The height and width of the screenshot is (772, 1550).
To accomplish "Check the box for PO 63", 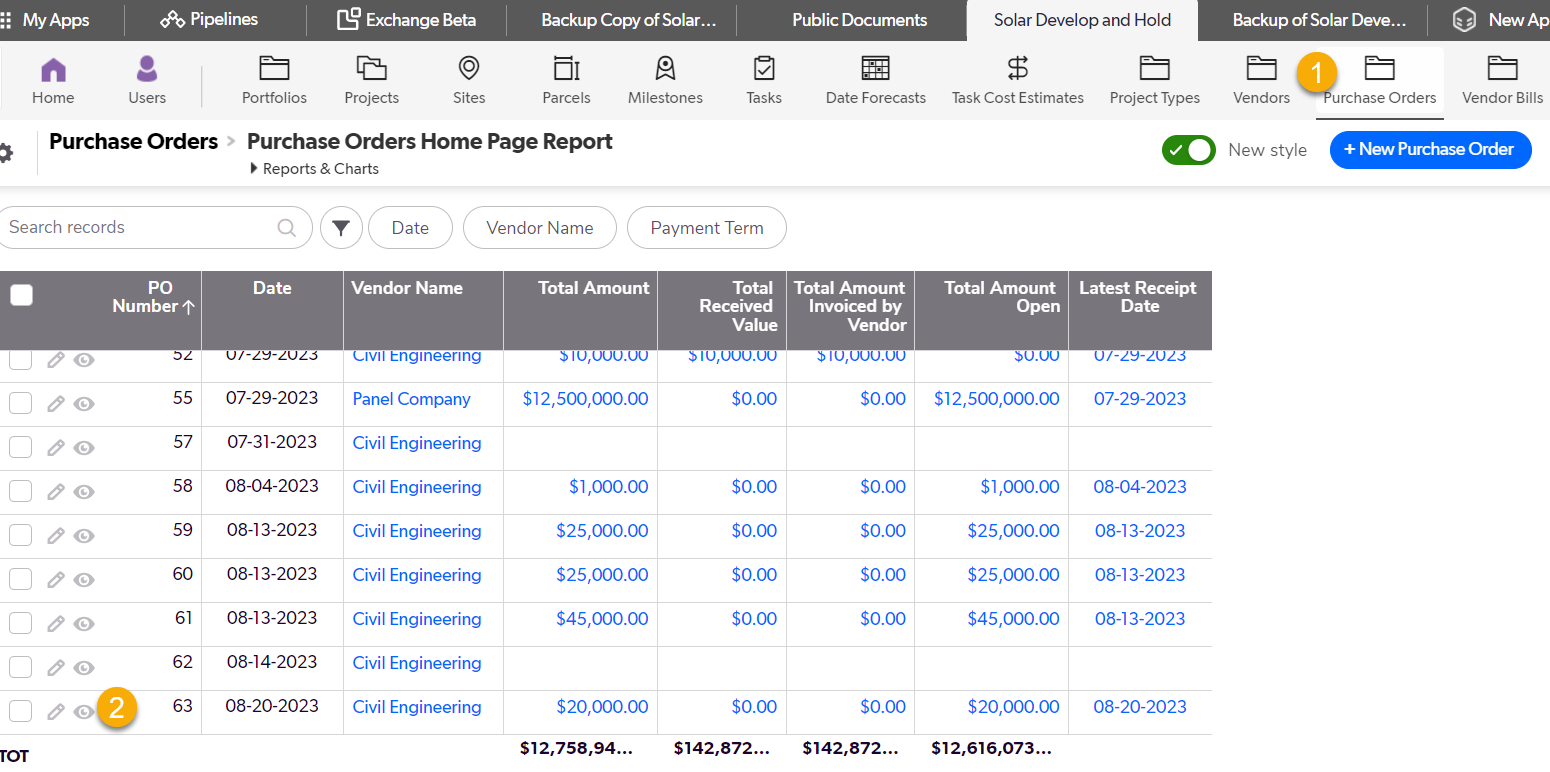I will pyautogui.click(x=20, y=711).
